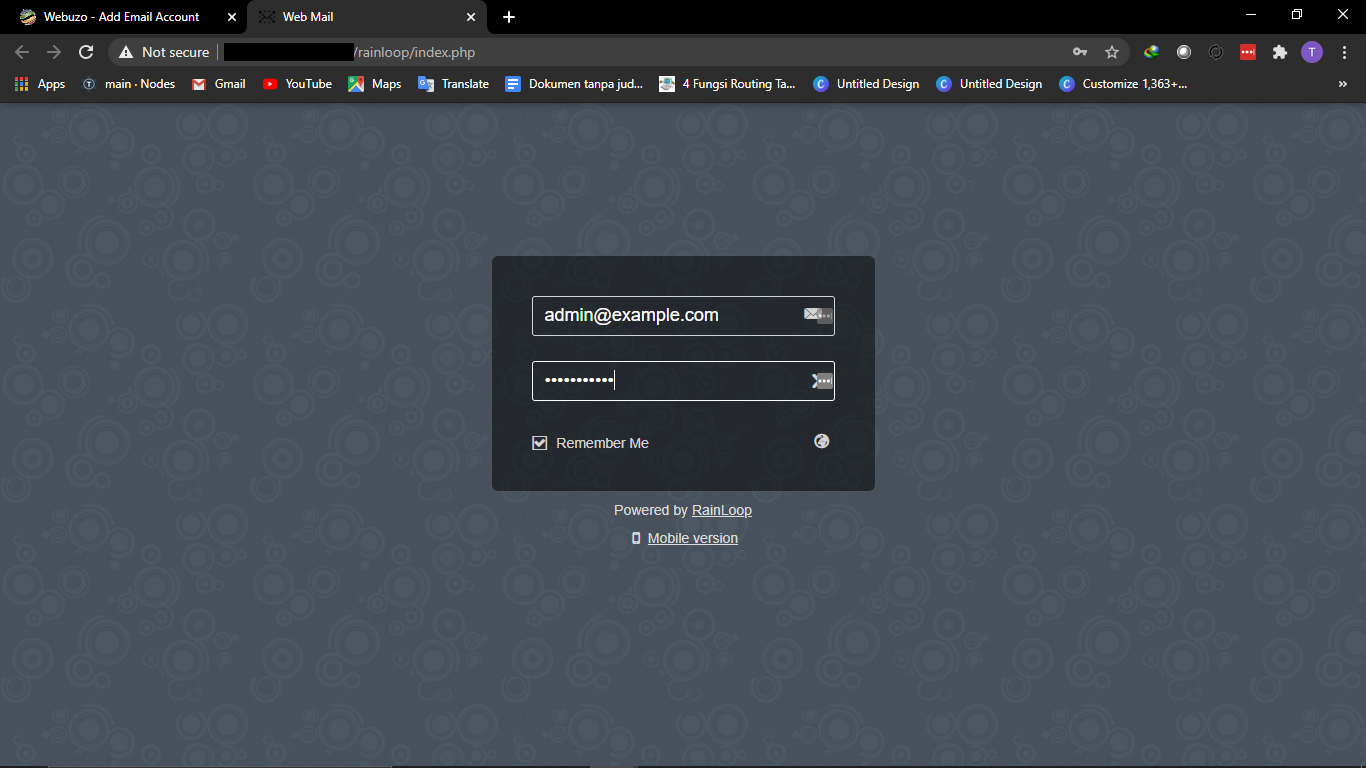The width and height of the screenshot is (1366, 768).
Task: Open the saved passwords key icon
Action: [x=1080, y=52]
